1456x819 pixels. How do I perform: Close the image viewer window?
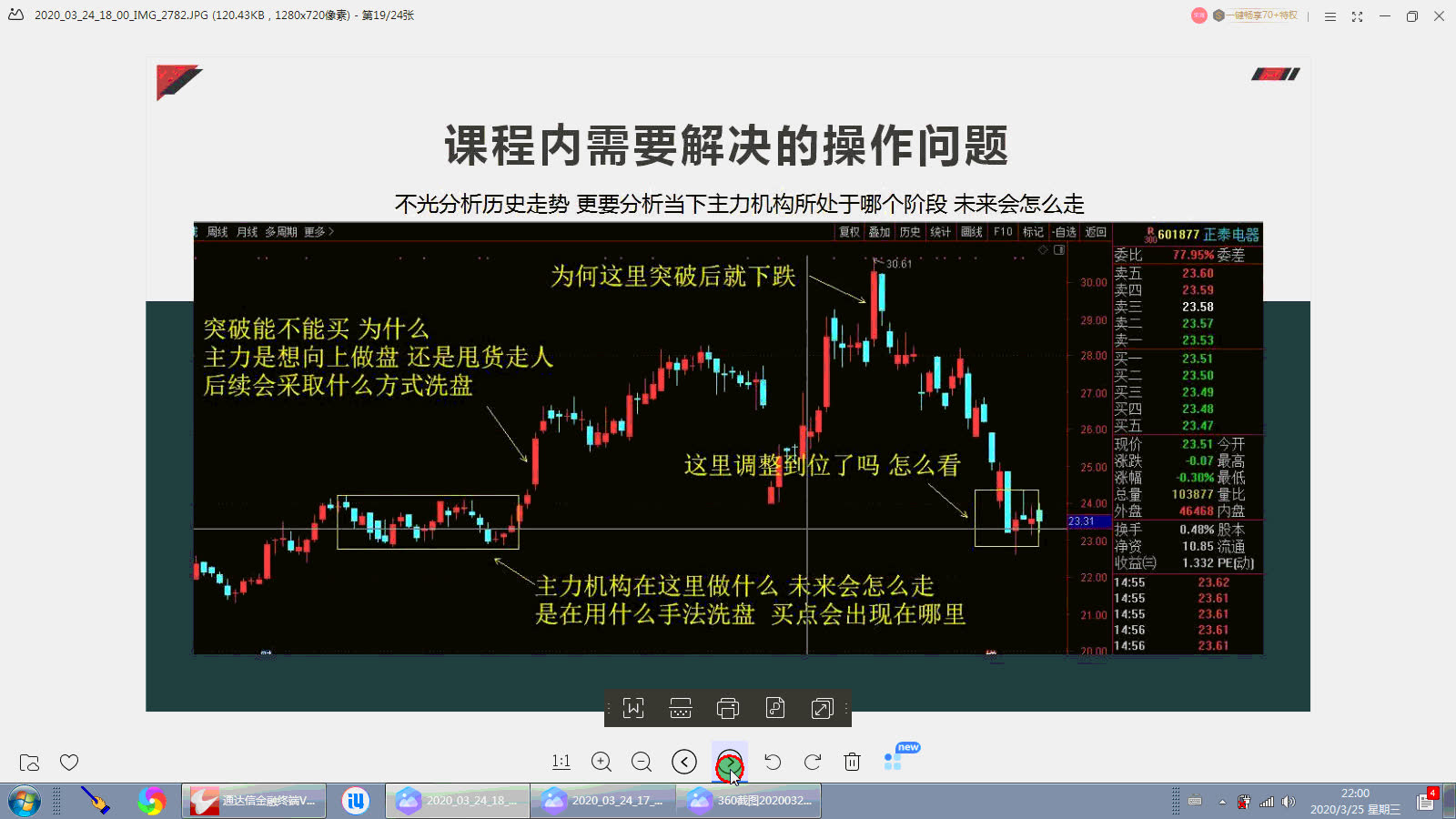tap(1440, 16)
